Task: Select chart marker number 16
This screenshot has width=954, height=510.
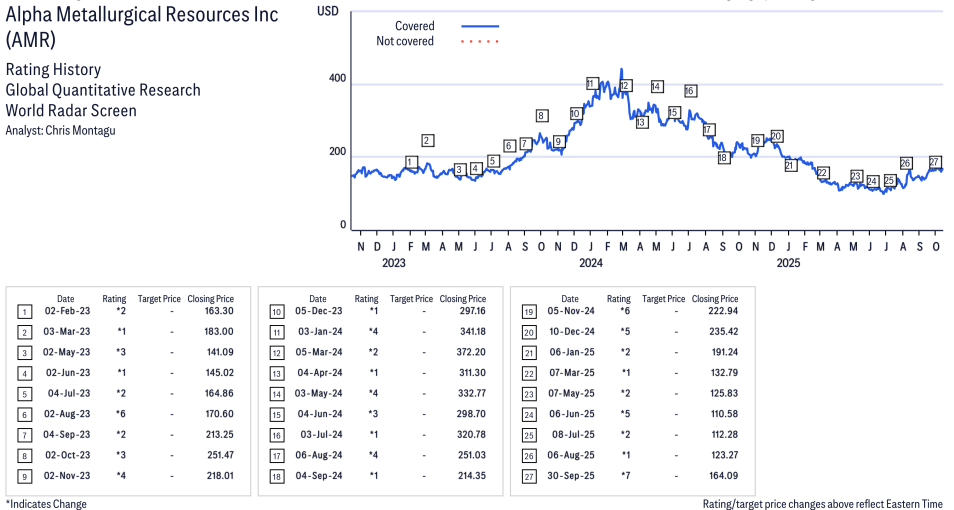Action: tap(690, 91)
